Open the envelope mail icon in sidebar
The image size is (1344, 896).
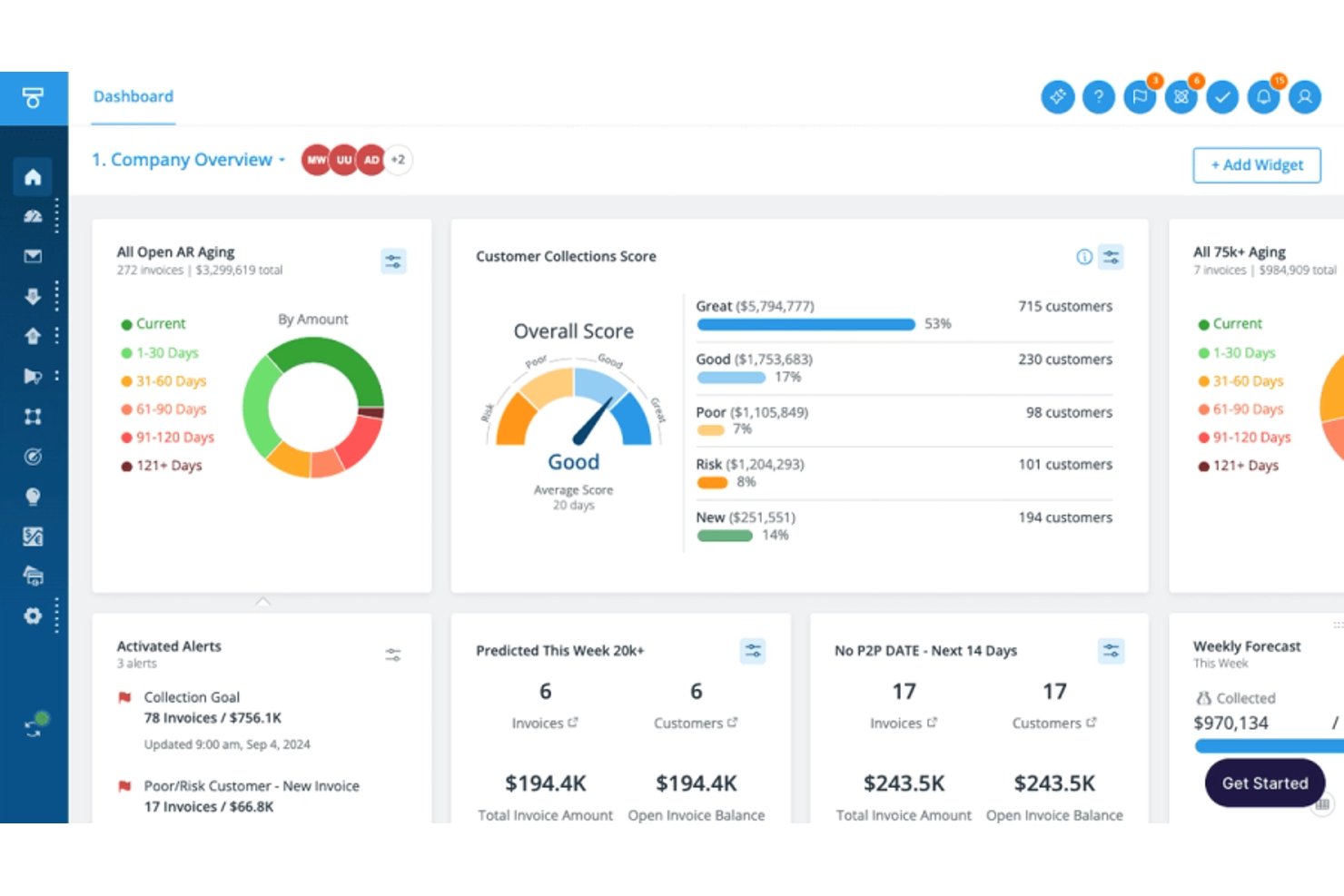[x=33, y=256]
